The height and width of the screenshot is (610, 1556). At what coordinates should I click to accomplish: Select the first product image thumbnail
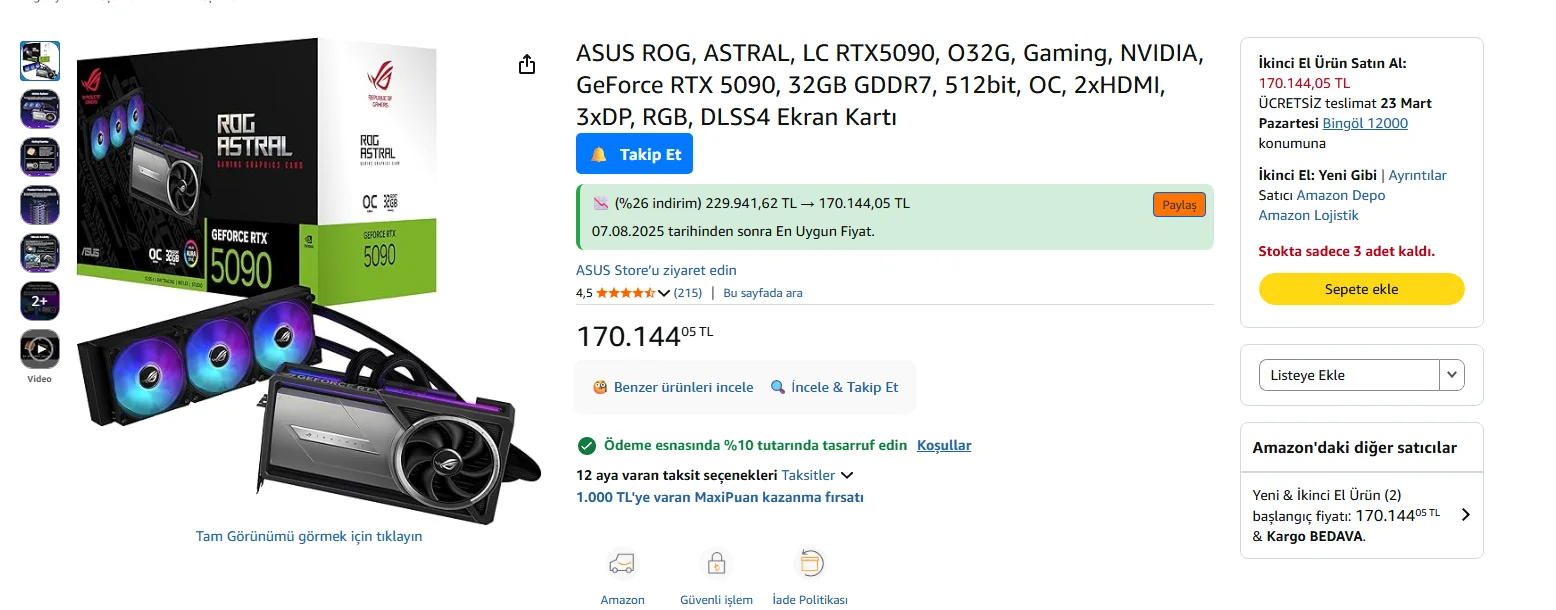pos(40,61)
